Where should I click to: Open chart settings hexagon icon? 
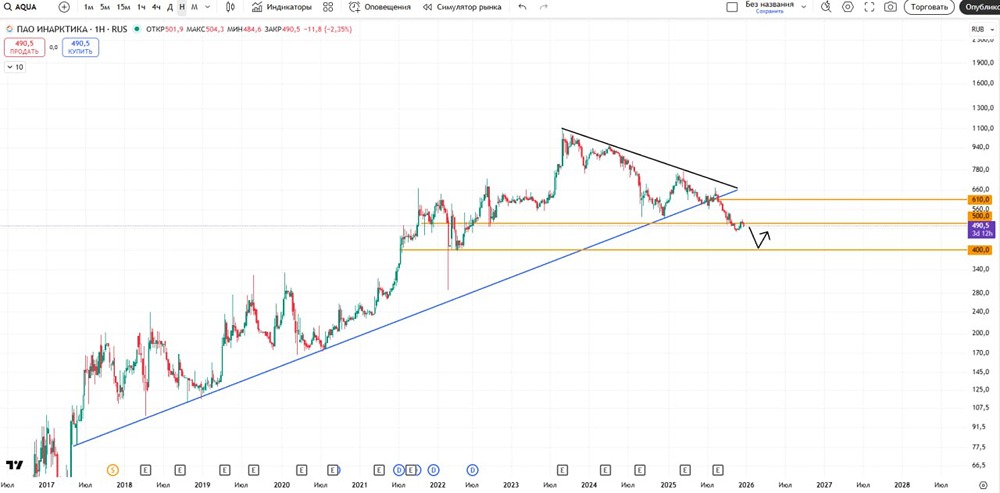click(848, 7)
